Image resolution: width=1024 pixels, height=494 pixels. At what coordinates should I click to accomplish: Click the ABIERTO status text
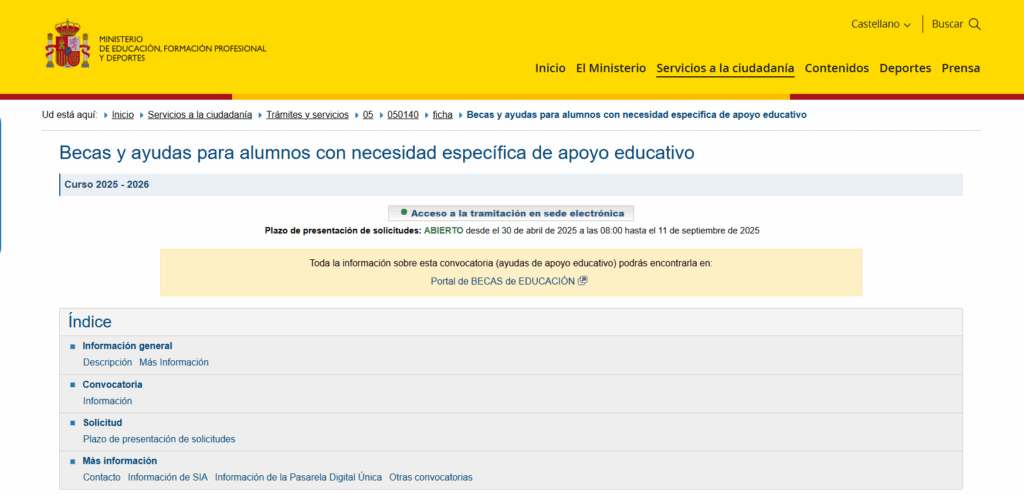[443, 231]
